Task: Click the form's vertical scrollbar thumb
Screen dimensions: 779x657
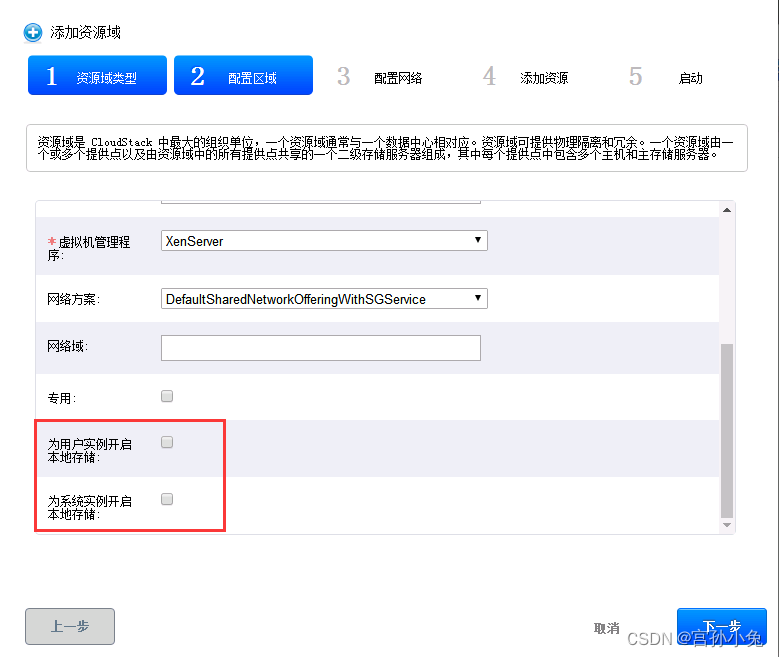Action: click(x=727, y=430)
